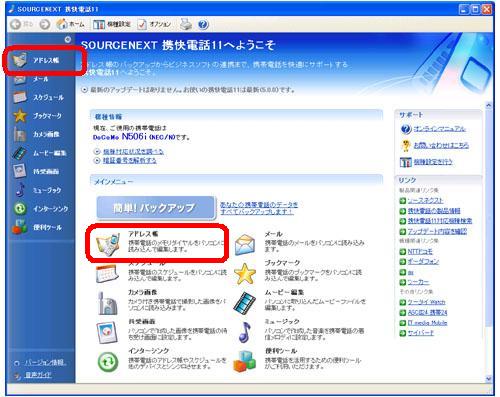Open ムービー編集 in the left sidebar

pyautogui.click(x=40, y=153)
